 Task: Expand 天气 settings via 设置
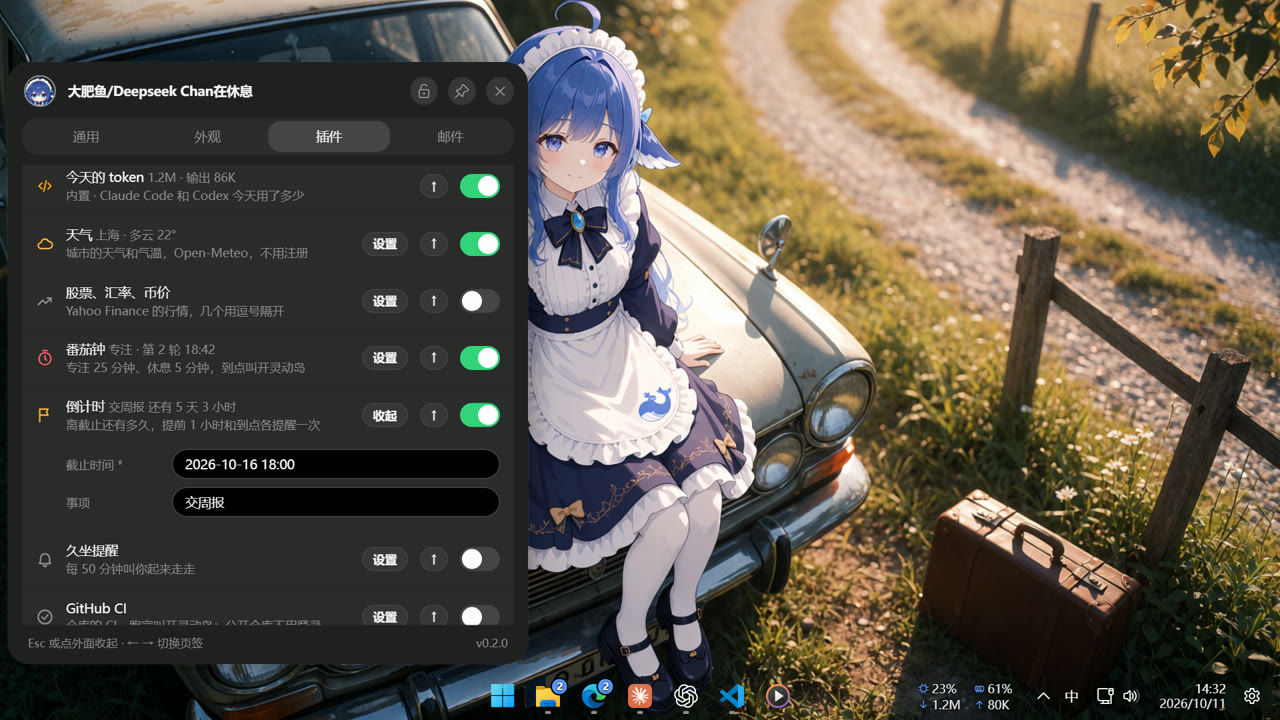(385, 244)
